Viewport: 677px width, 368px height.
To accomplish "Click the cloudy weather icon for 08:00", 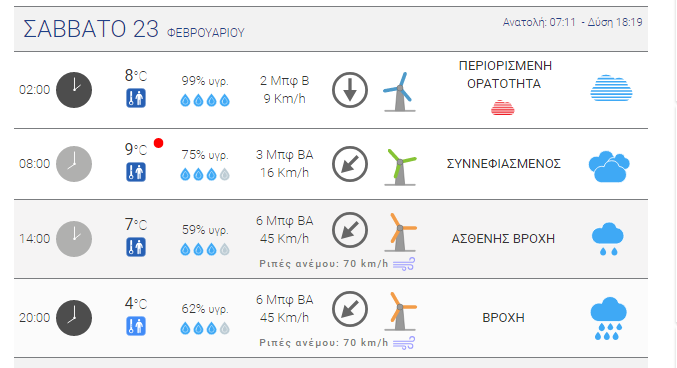I will pos(609,166).
